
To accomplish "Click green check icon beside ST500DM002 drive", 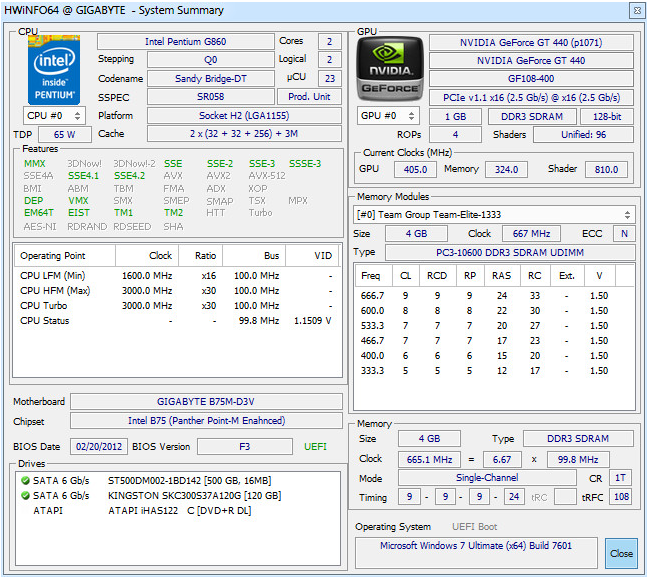I will [25, 480].
